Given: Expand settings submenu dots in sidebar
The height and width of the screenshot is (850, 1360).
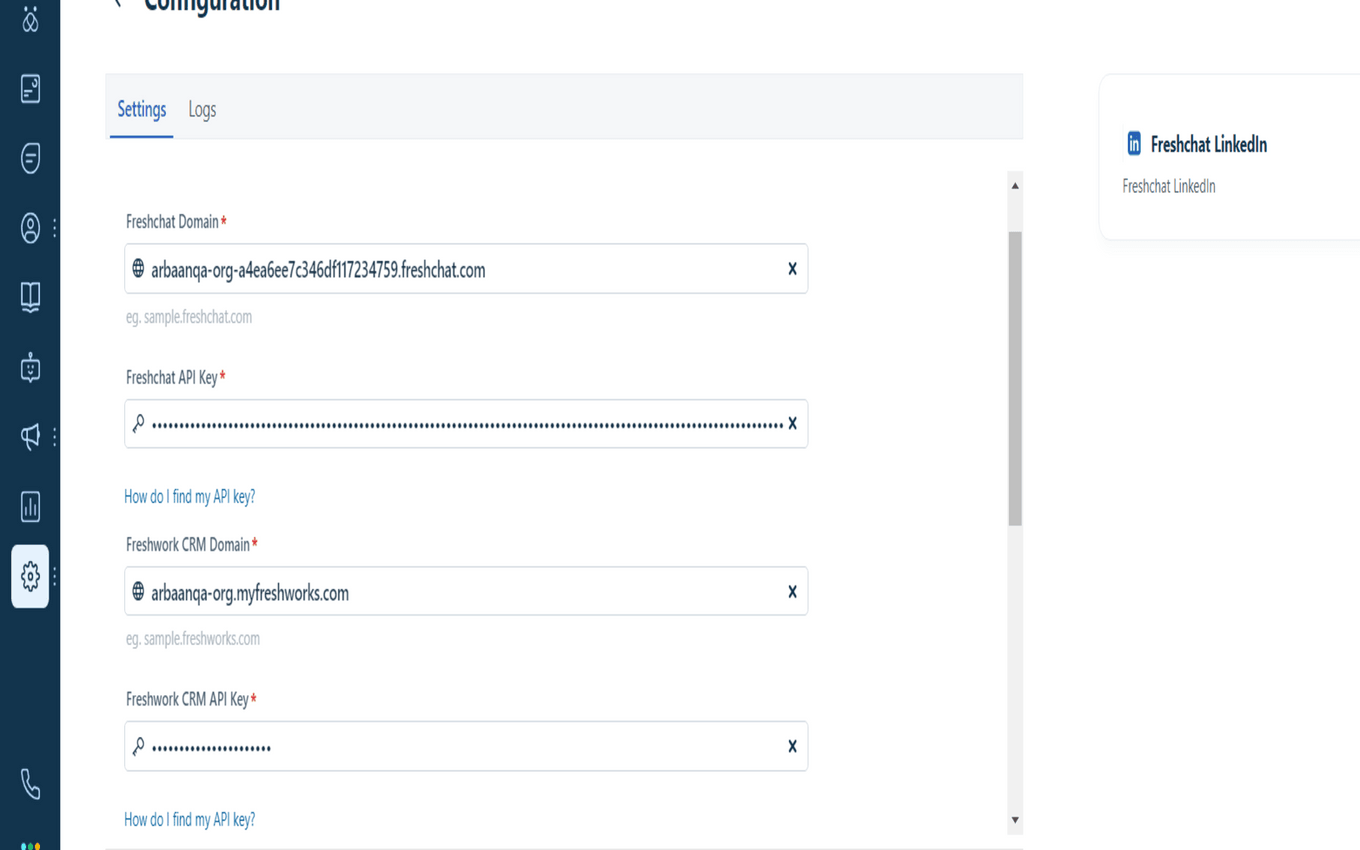Looking at the screenshot, I should pyautogui.click(x=54, y=576).
